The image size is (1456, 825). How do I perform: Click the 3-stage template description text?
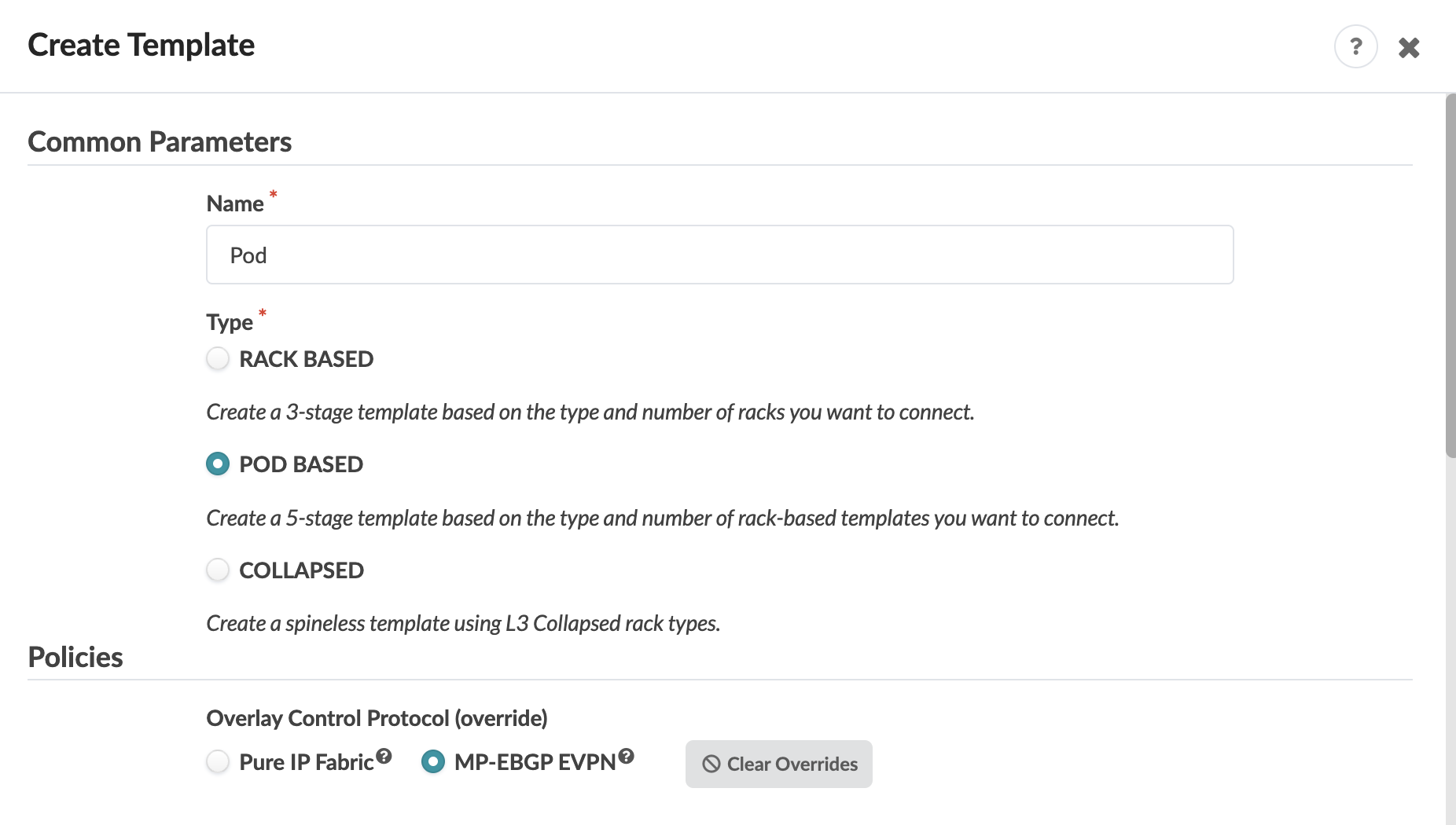pos(590,412)
